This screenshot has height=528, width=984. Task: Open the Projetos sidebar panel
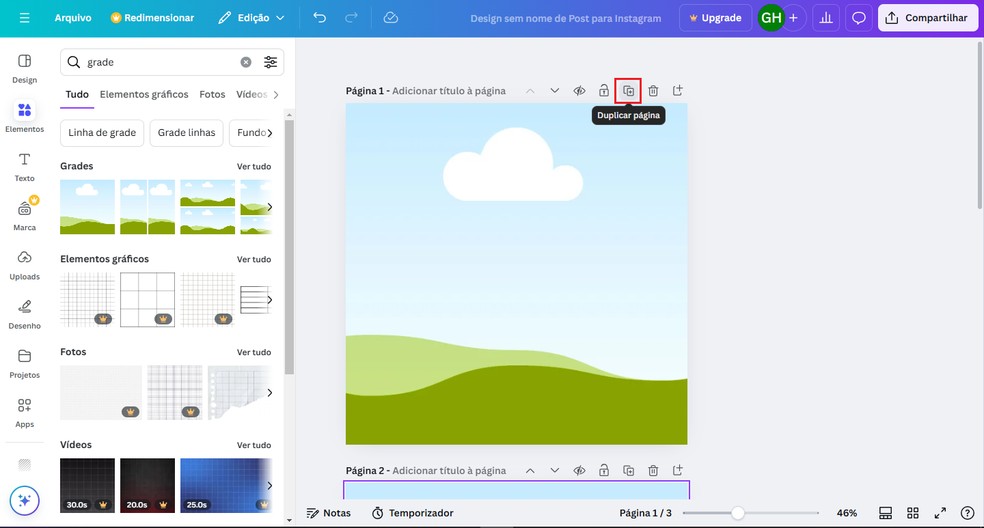pos(24,364)
